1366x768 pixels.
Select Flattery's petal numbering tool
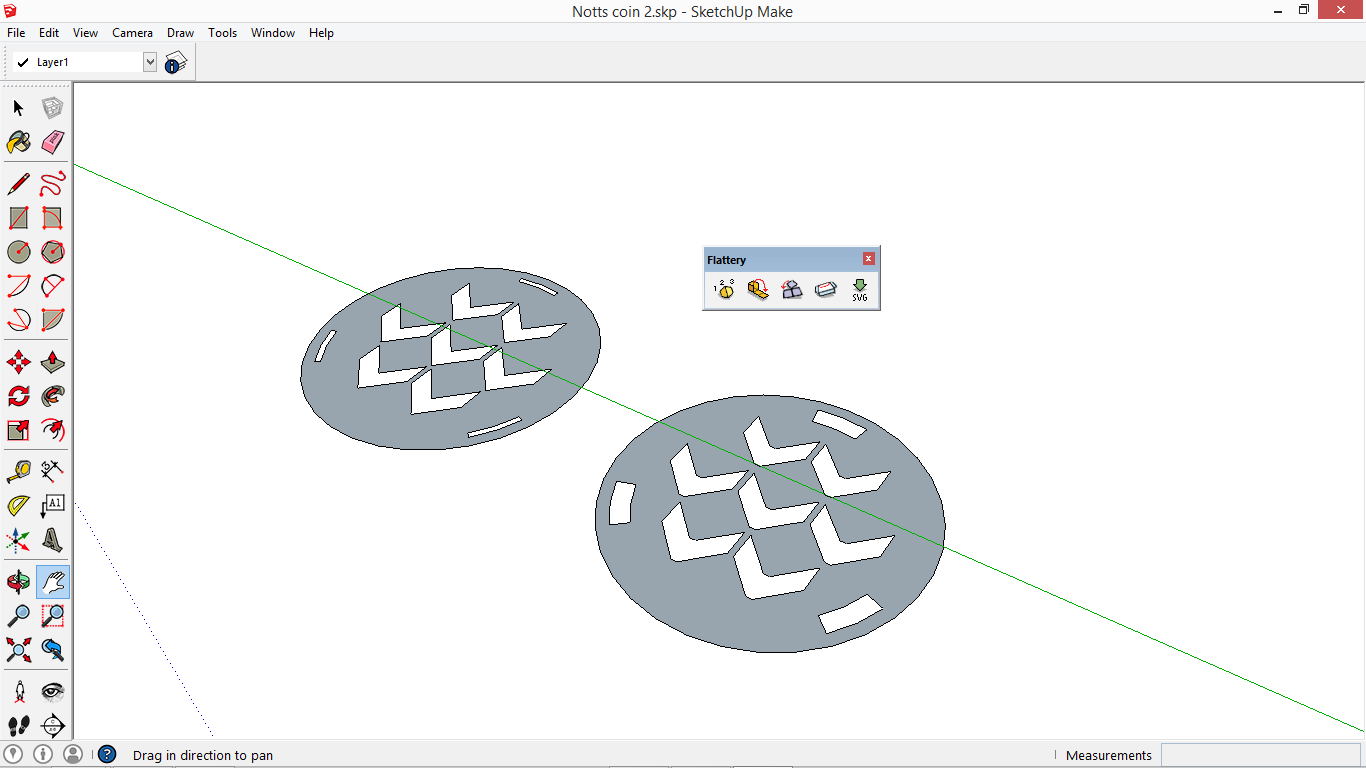pyautogui.click(x=723, y=289)
